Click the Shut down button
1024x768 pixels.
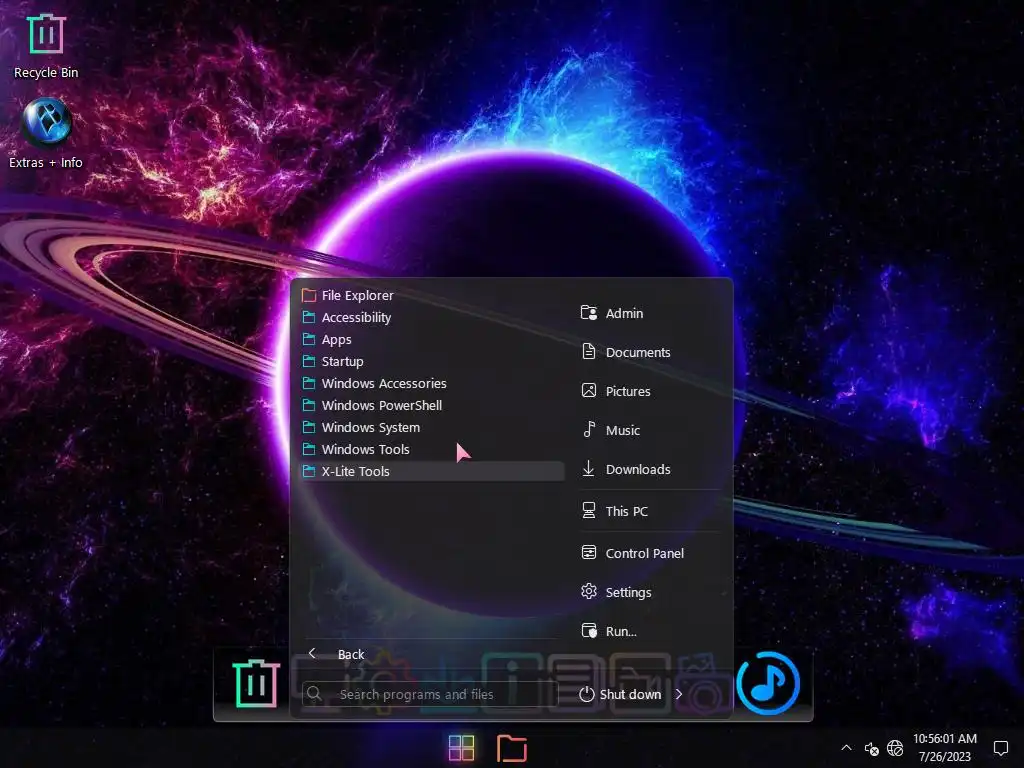click(x=620, y=694)
